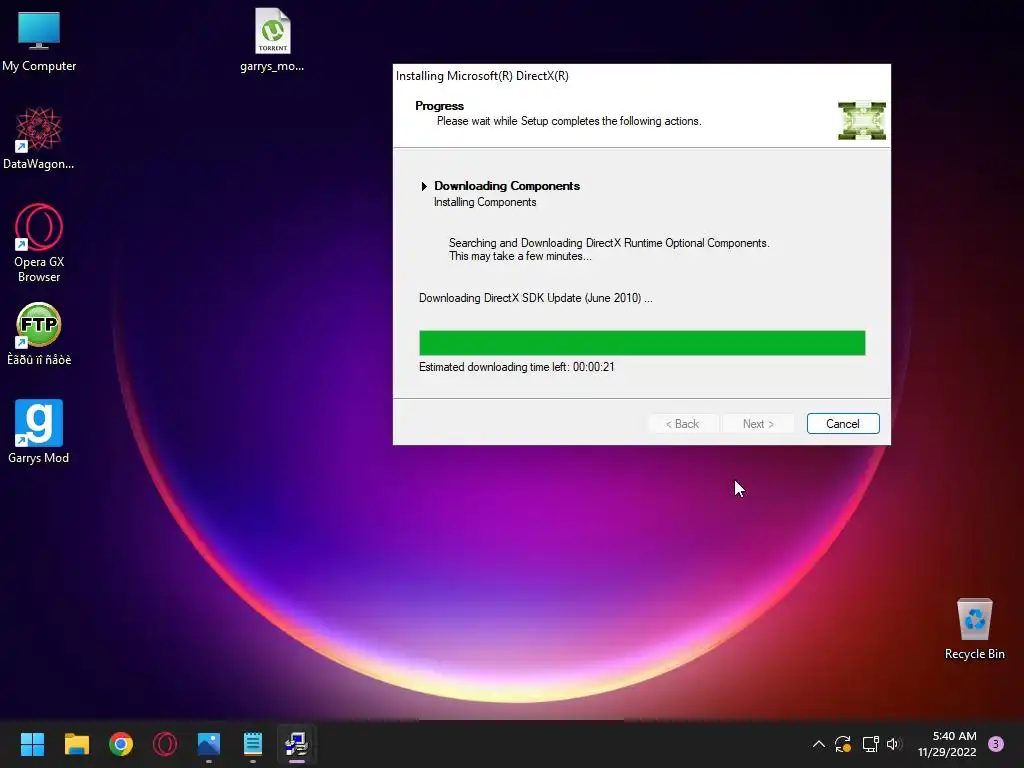Click the arrow beside Downloading Components

(x=424, y=187)
